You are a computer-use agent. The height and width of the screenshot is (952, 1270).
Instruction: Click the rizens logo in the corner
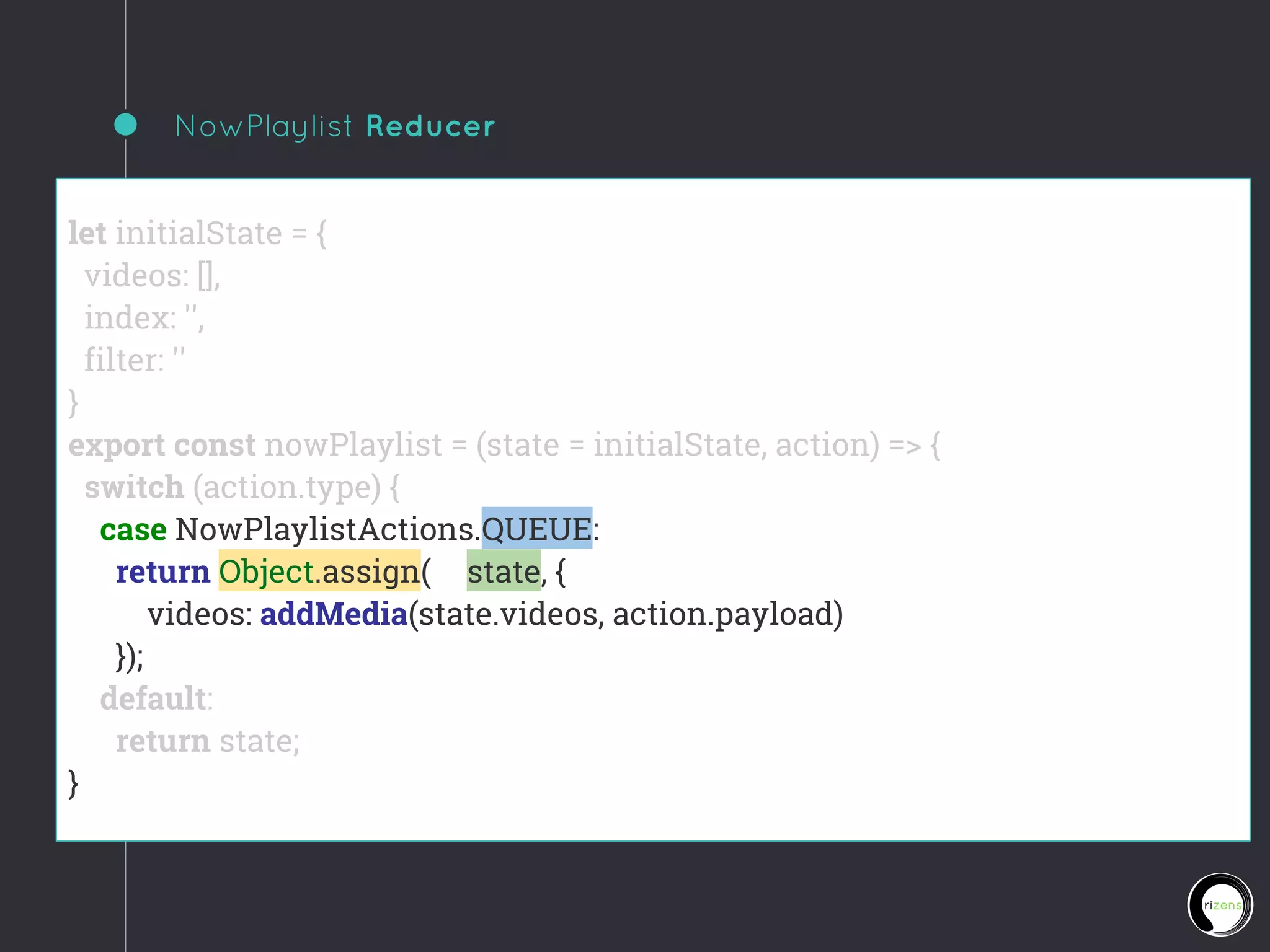coord(1220,904)
